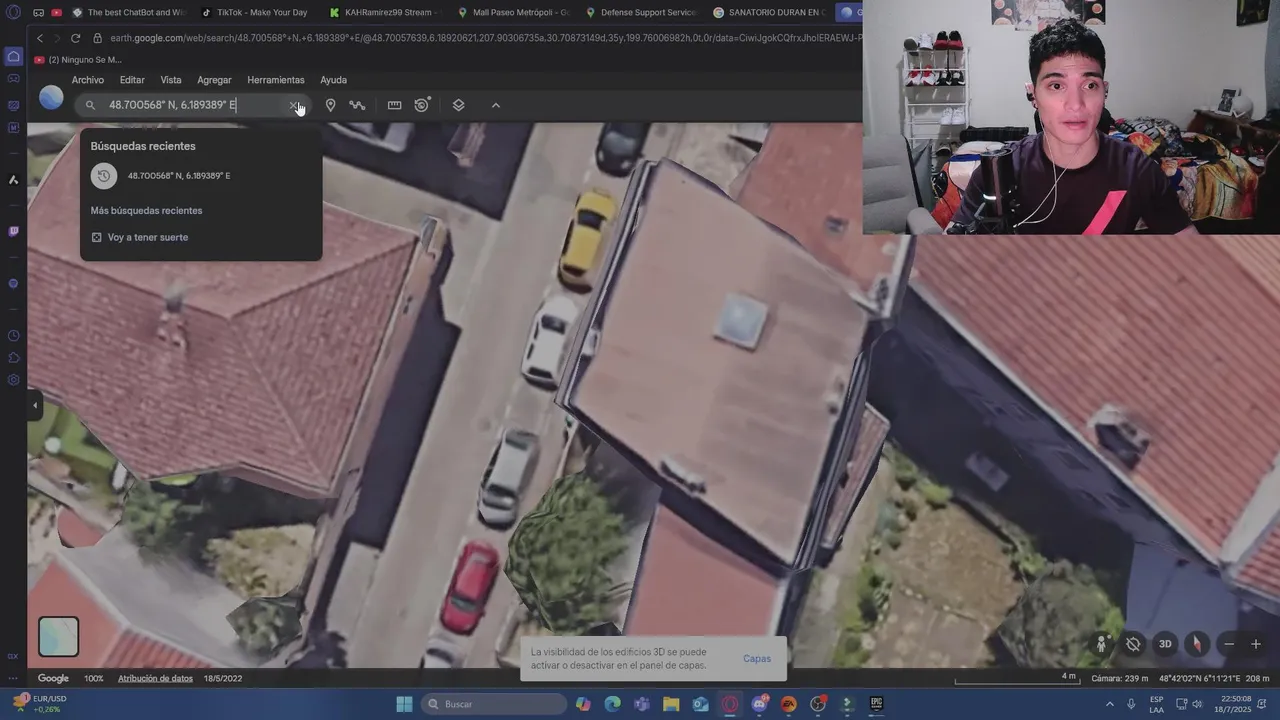This screenshot has width=1280, height=720.
Task: Click the Capas button in notification
Action: pyautogui.click(x=757, y=659)
